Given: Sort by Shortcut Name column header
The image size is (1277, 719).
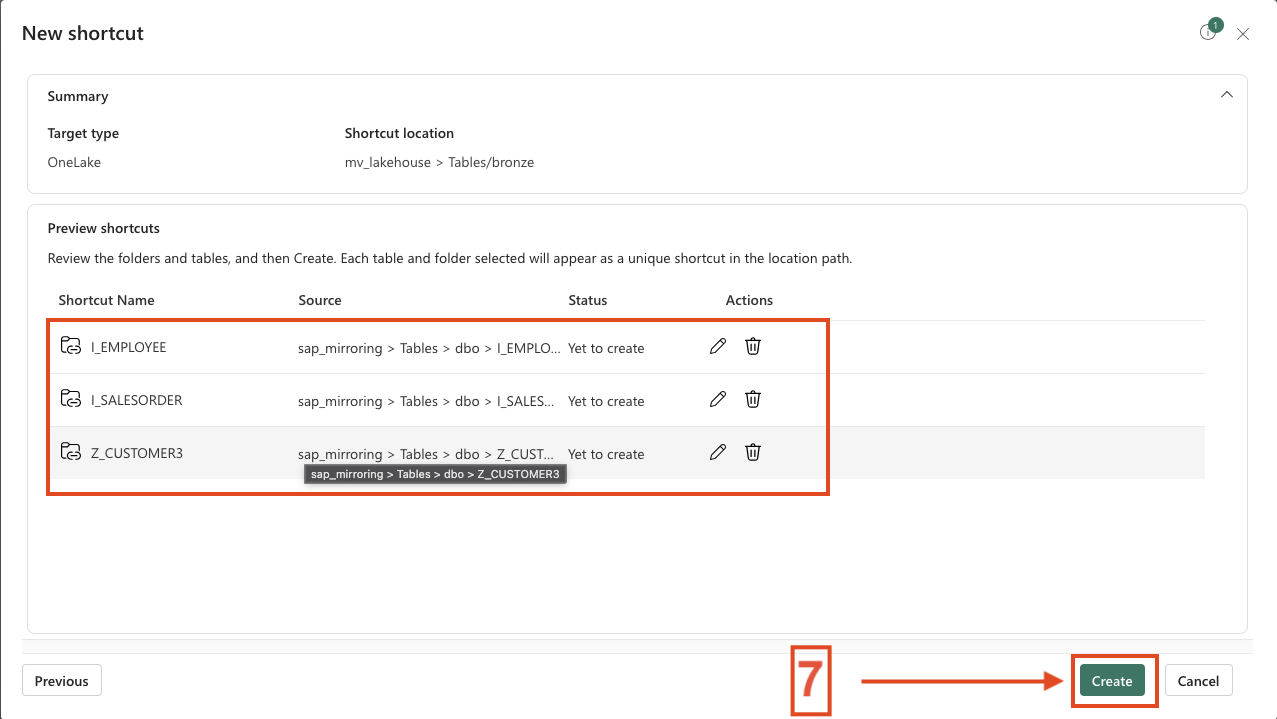Looking at the screenshot, I should 106,300.
